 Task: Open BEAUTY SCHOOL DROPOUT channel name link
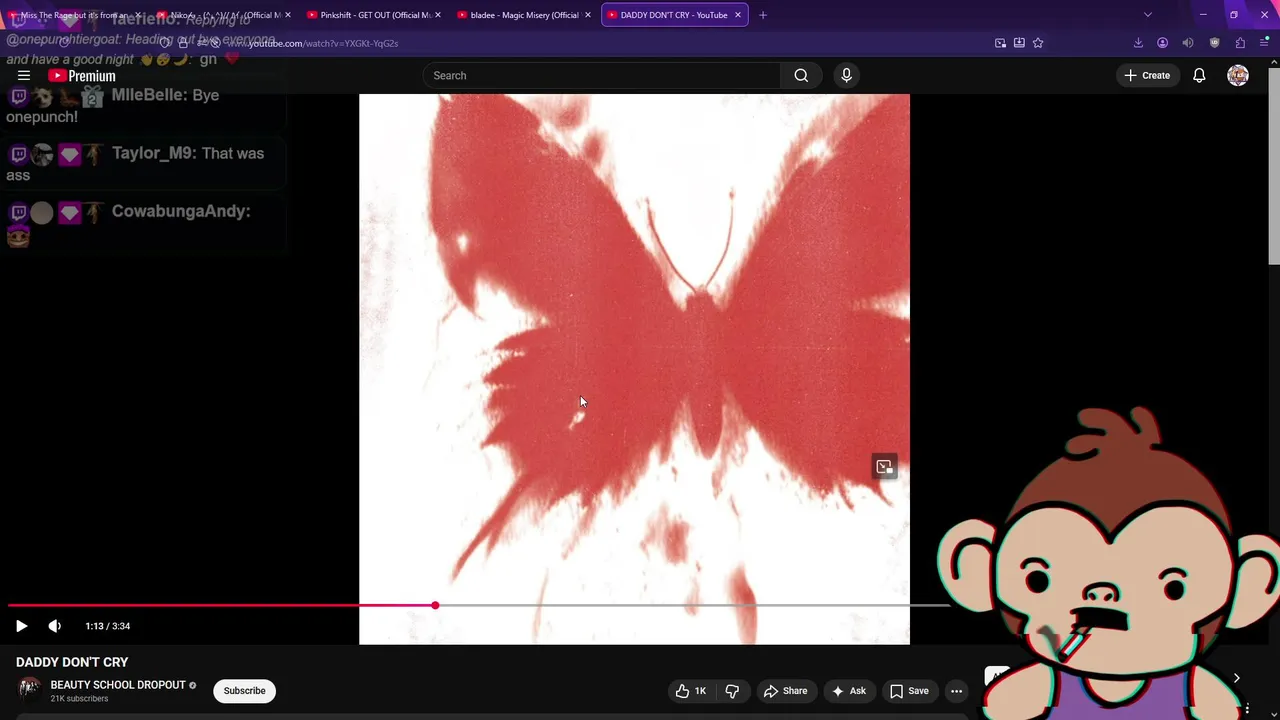[118, 685]
